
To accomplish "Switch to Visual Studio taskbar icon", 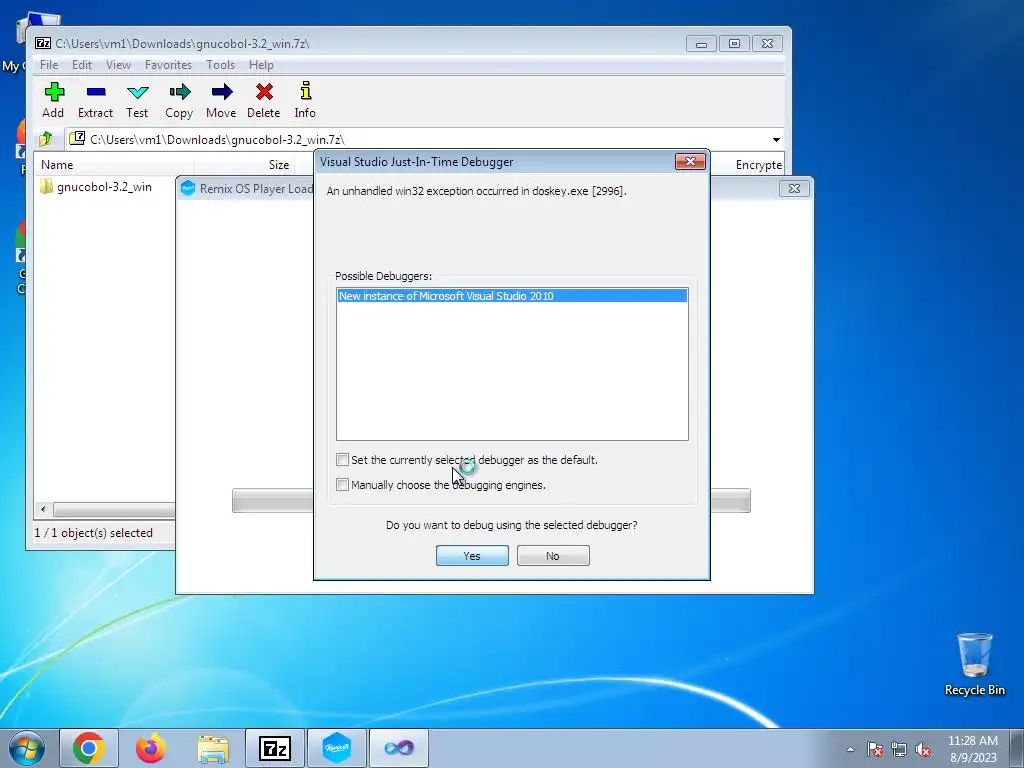I will click(x=399, y=748).
